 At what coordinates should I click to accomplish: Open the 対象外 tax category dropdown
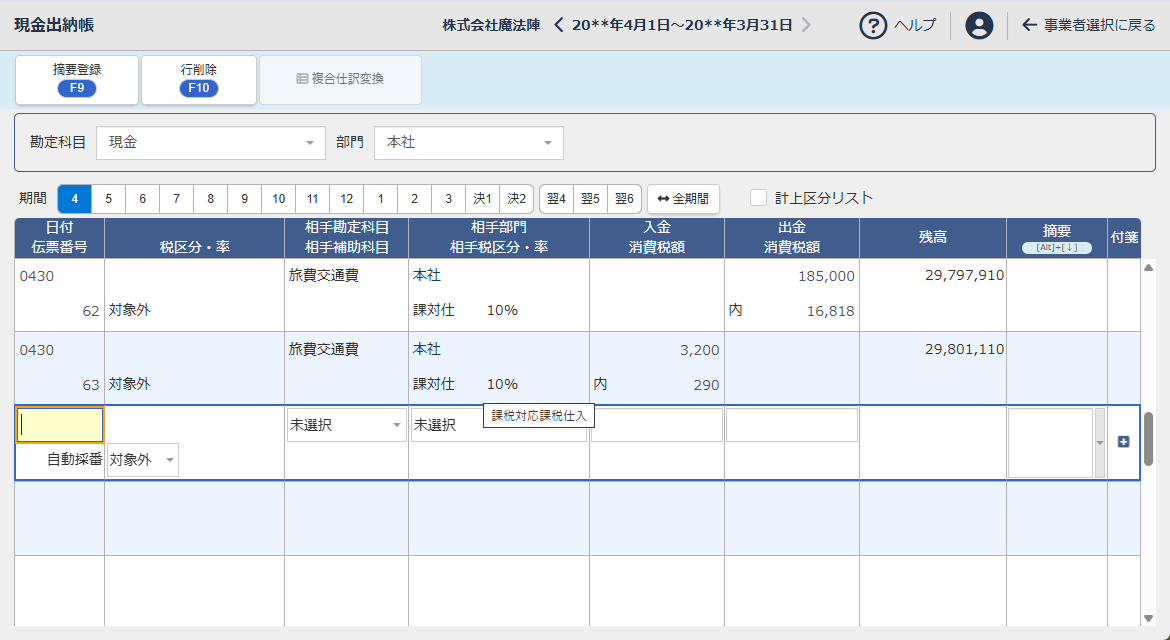point(169,460)
